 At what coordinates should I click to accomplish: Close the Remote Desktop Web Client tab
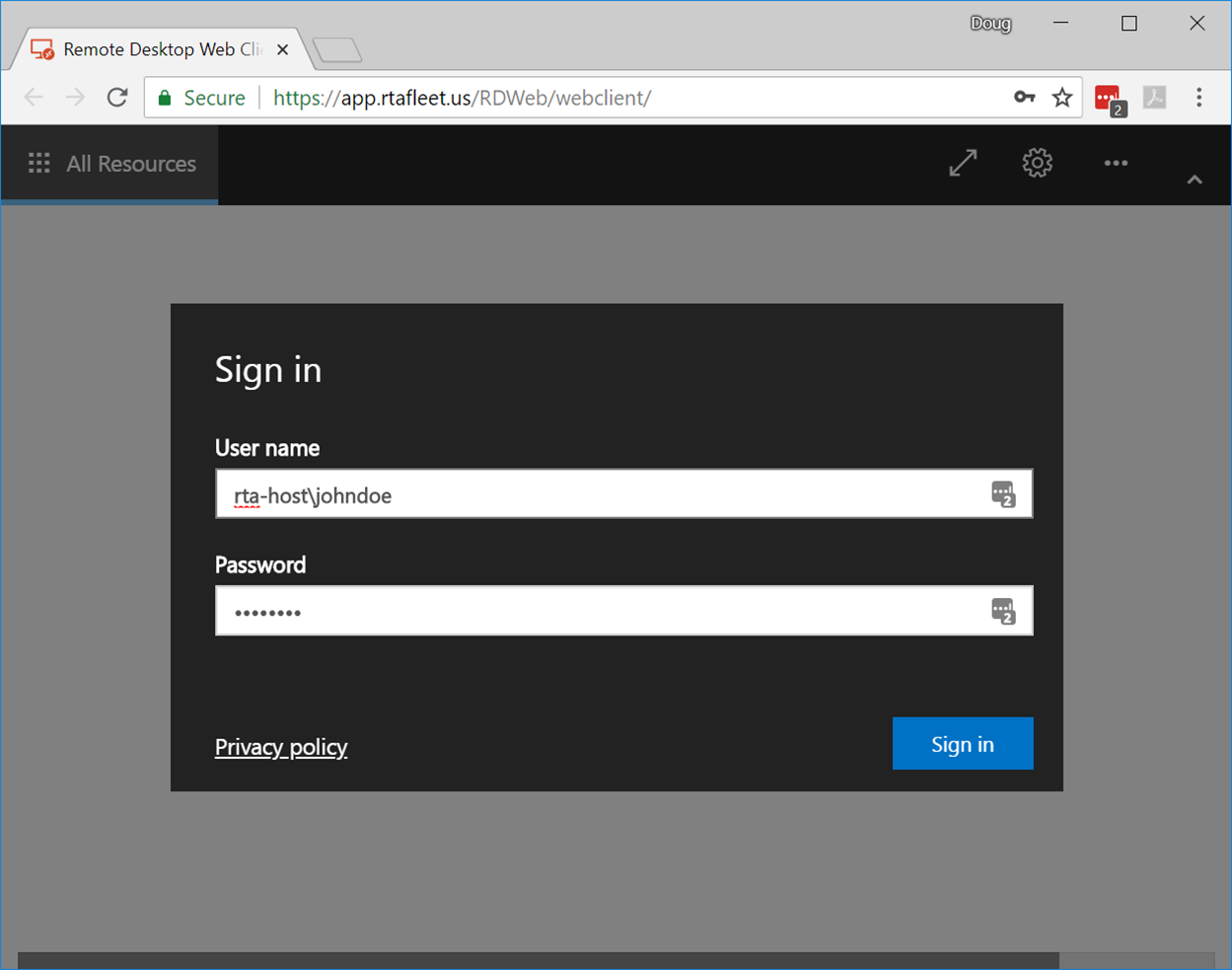(x=283, y=49)
